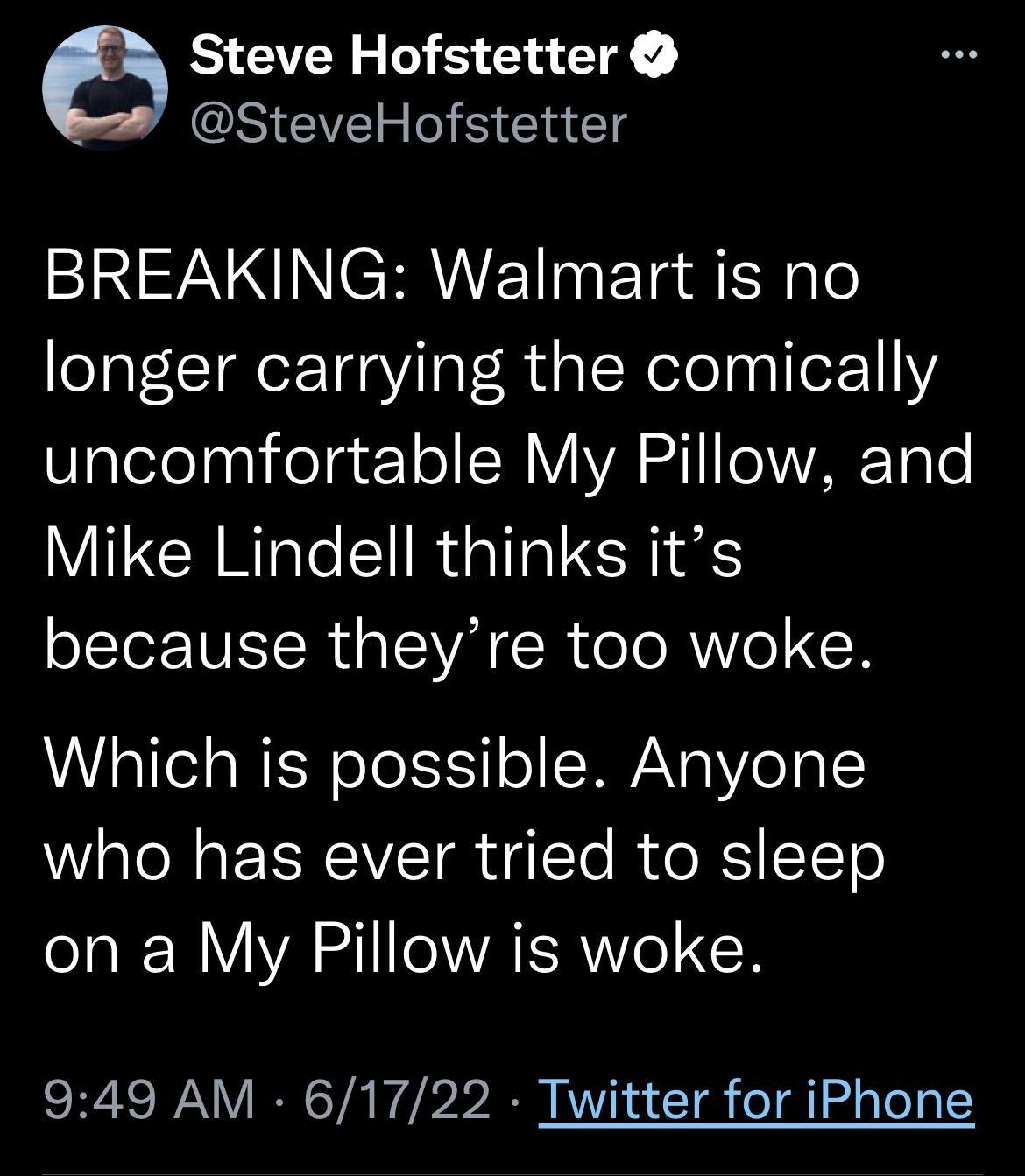
Task: Select the @SteveHofstetter handle
Action: point(403,123)
